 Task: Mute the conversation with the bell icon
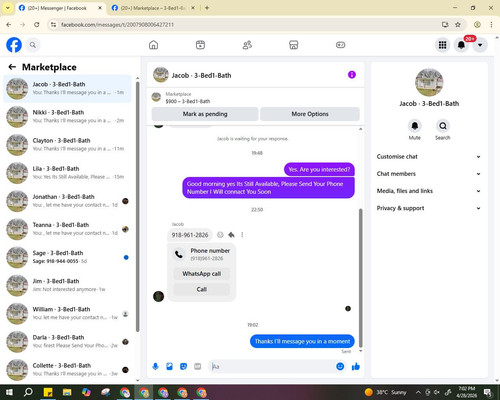click(x=415, y=126)
